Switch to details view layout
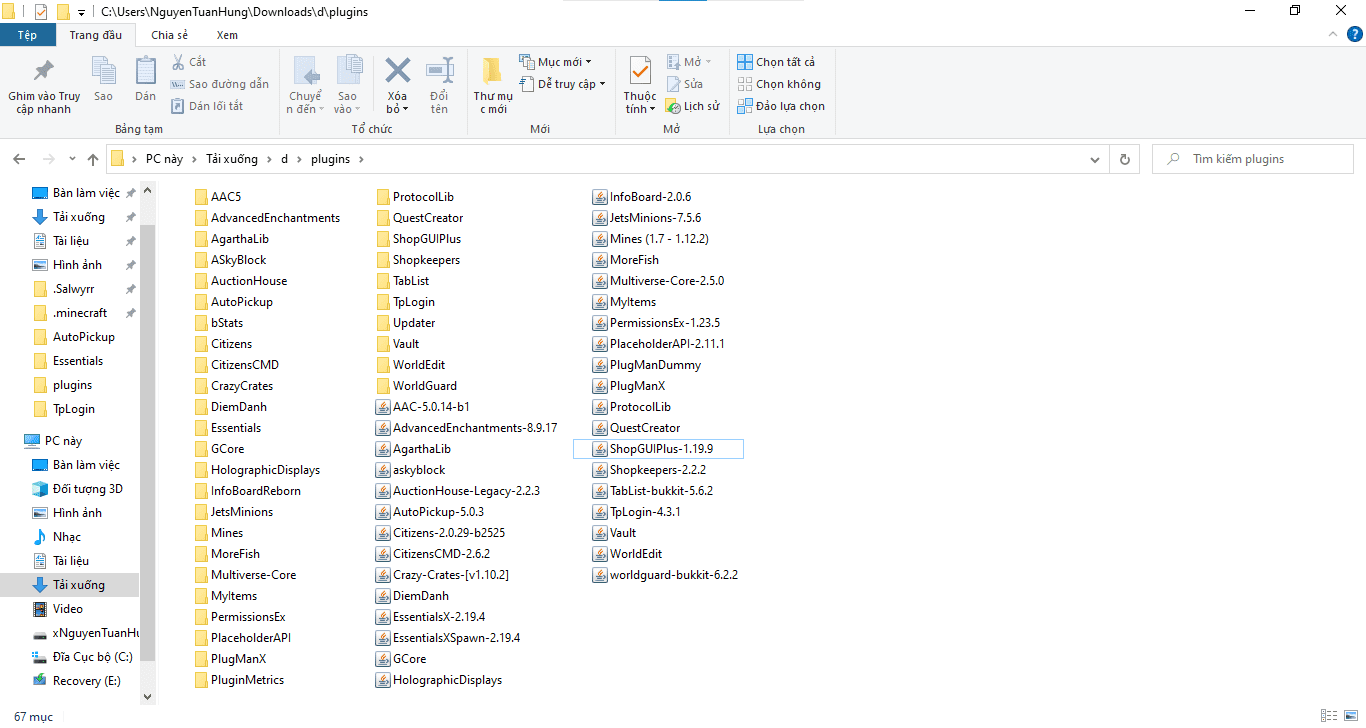Screen dimensions: 1366x728 tap(1327, 716)
